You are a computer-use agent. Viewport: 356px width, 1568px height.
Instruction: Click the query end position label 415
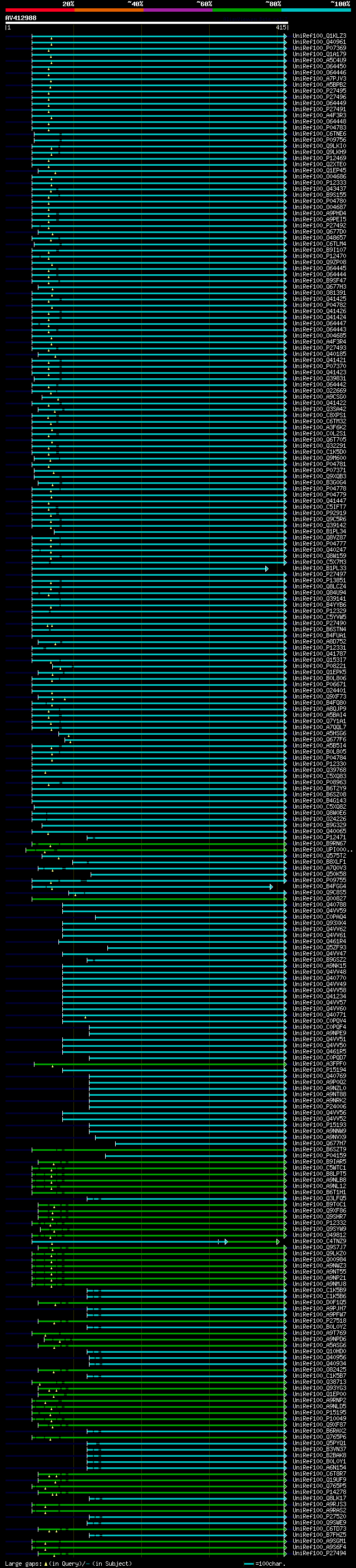280,27
